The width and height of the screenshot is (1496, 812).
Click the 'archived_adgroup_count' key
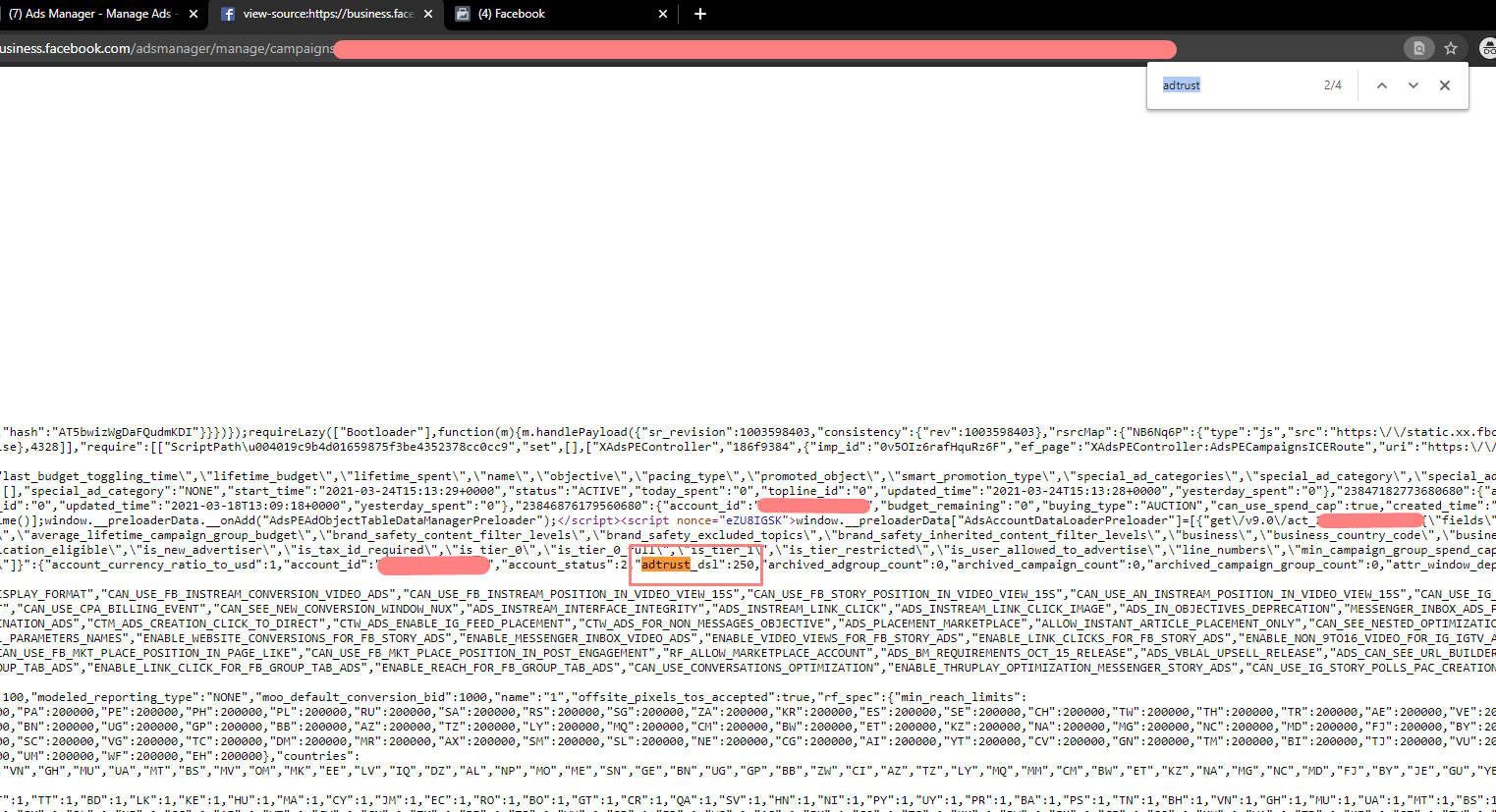click(x=845, y=565)
